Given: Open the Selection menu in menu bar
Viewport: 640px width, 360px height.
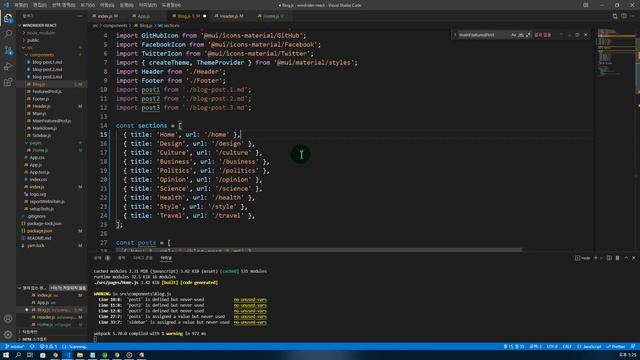Looking at the screenshot, I should pyautogui.click(x=63, y=5).
